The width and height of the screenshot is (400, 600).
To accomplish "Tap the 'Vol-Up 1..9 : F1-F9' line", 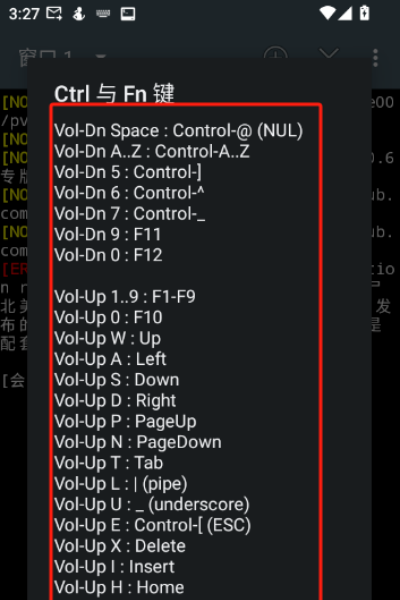I will pyautogui.click(x=125, y=297).
